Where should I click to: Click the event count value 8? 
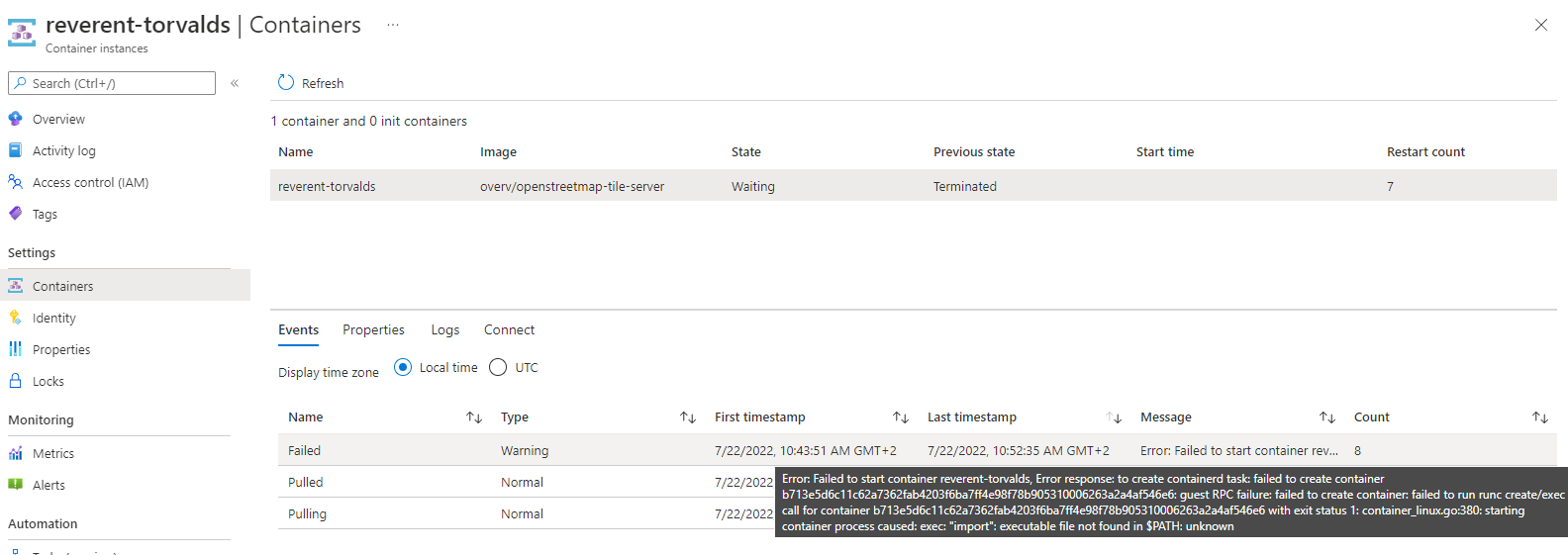[1357, 450]
